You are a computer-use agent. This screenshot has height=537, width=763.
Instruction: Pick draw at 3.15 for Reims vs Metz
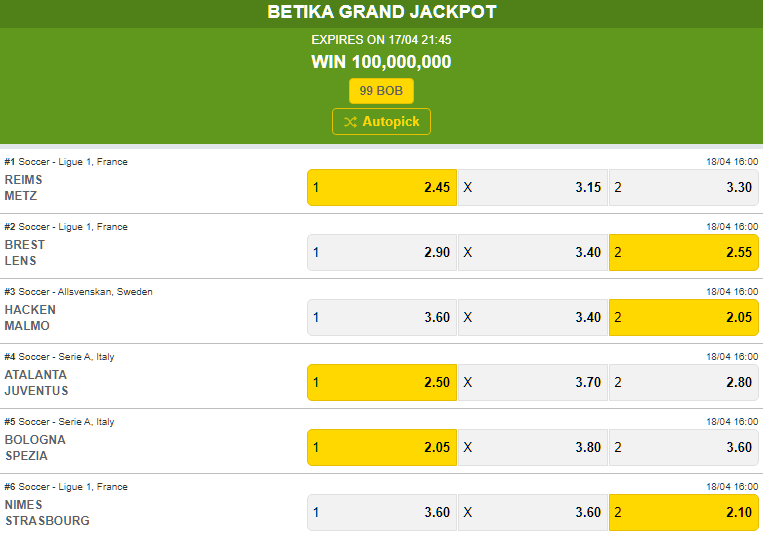coord(532,187)
